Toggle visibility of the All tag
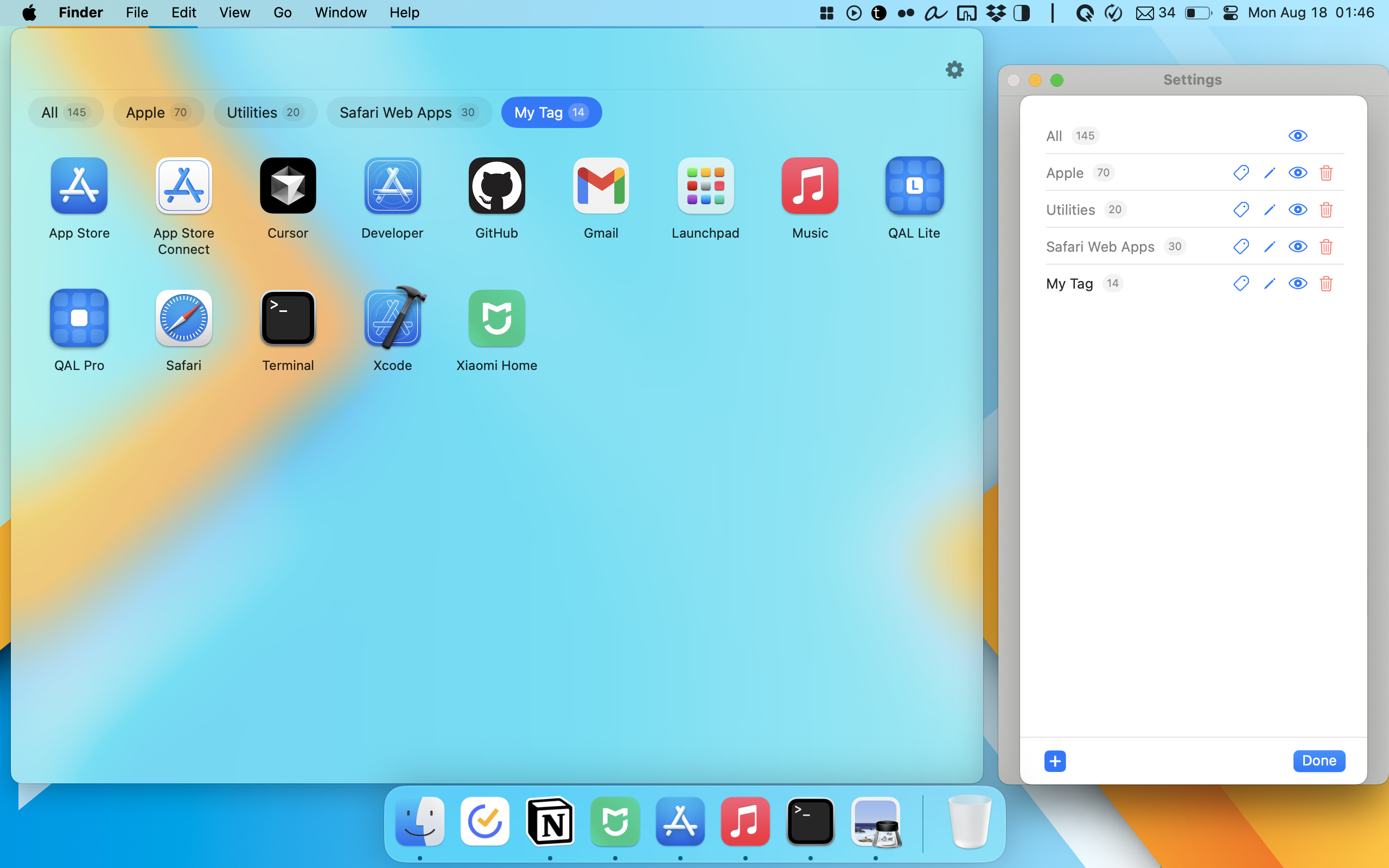1389x868 pixels. point(1297,136)
